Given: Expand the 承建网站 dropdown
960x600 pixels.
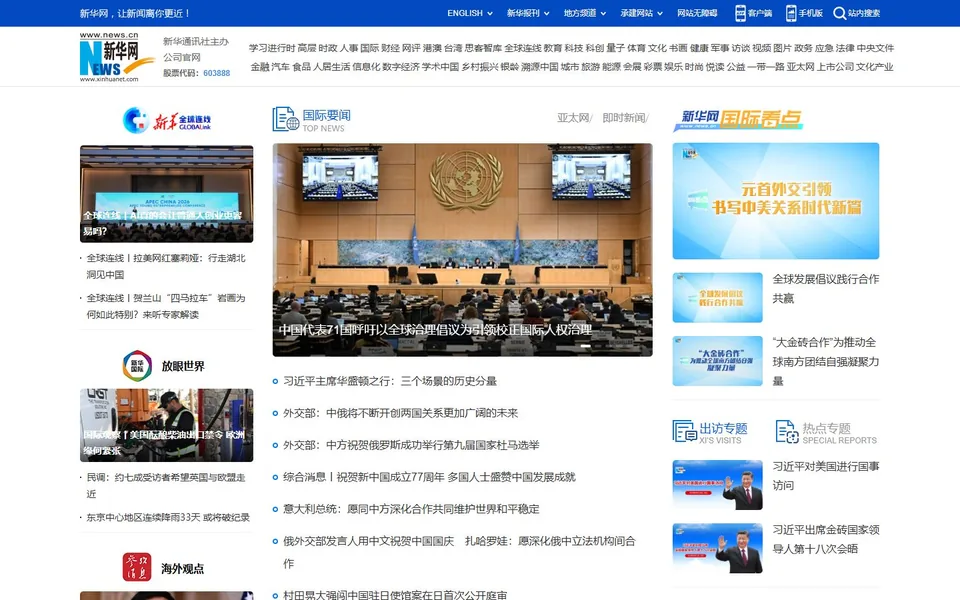Looking at the screenshot, I should coord(641,13).
